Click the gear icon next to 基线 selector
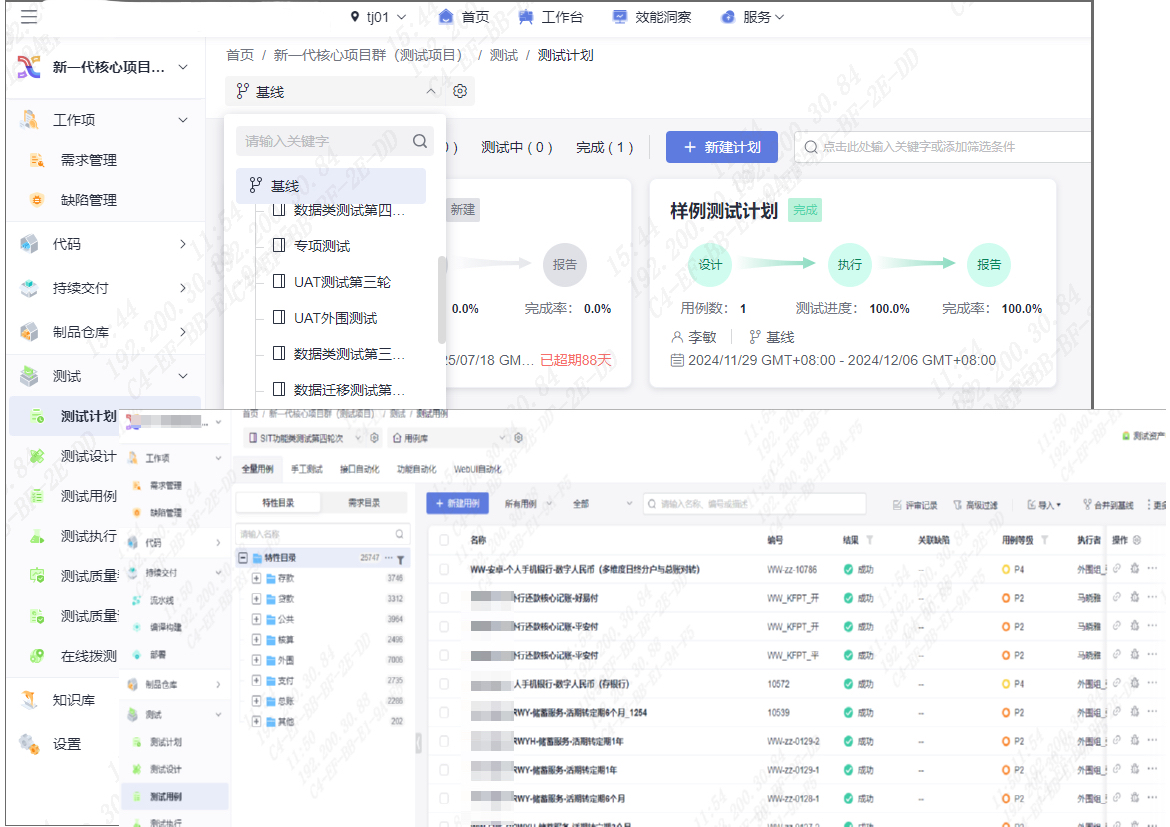The image size is (1170, 827). pos(460,91)
